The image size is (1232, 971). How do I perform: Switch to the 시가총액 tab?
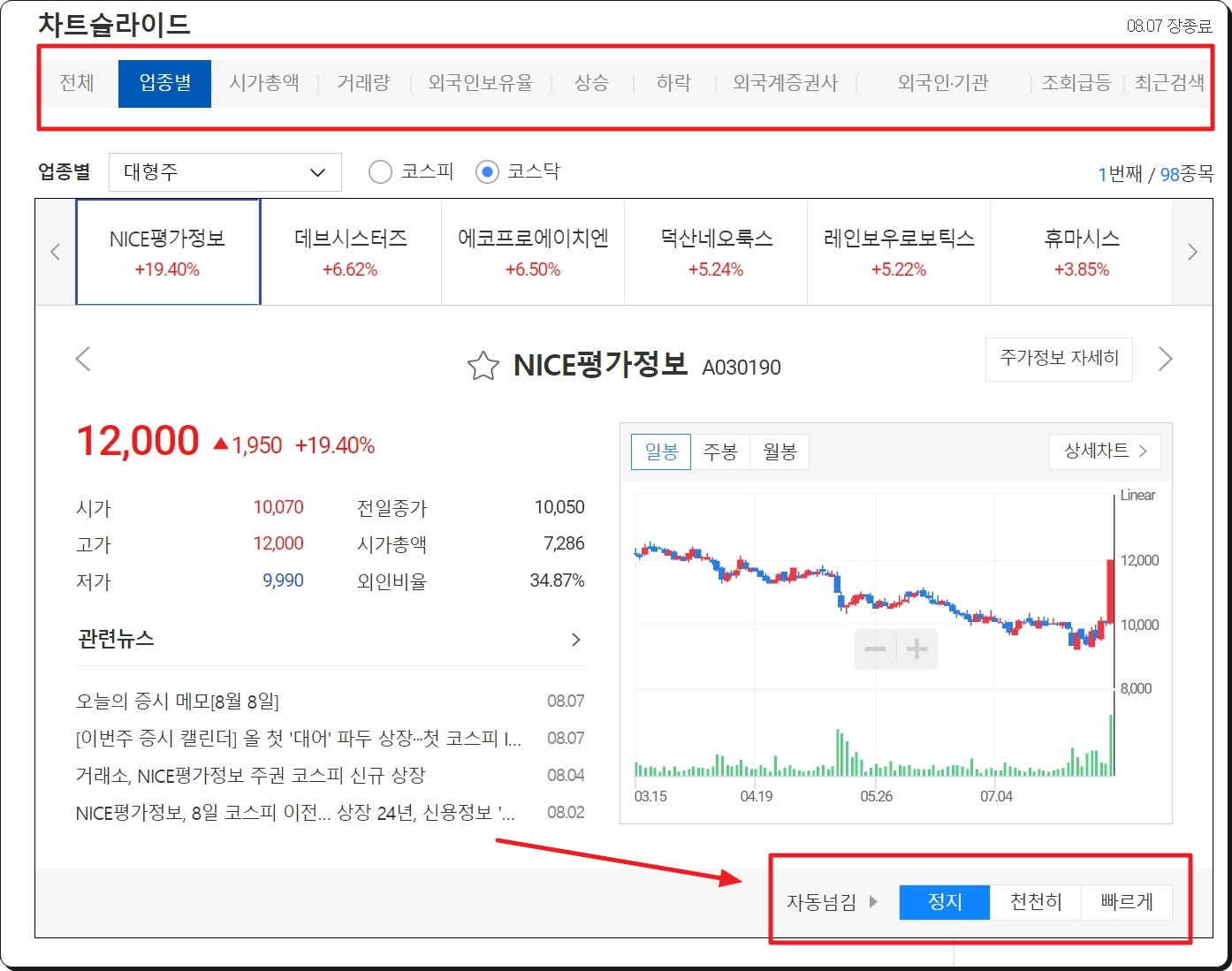click(264, 83)
